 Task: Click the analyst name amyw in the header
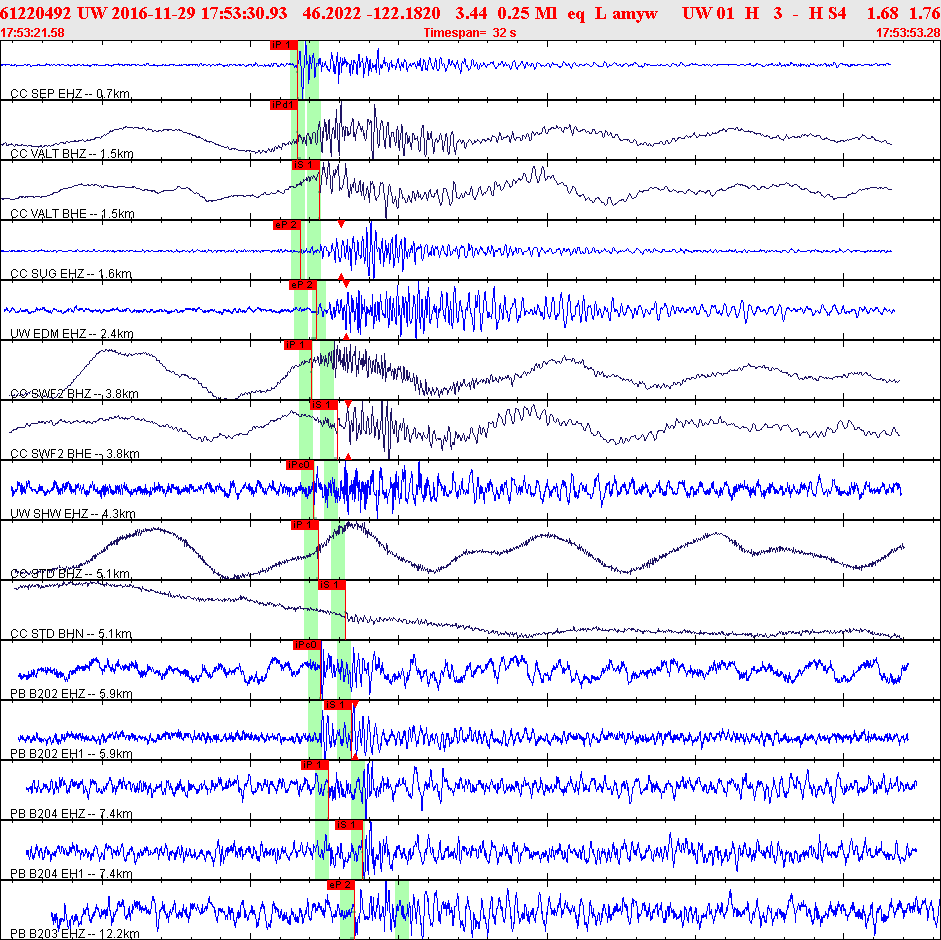(x=635, y=13)
